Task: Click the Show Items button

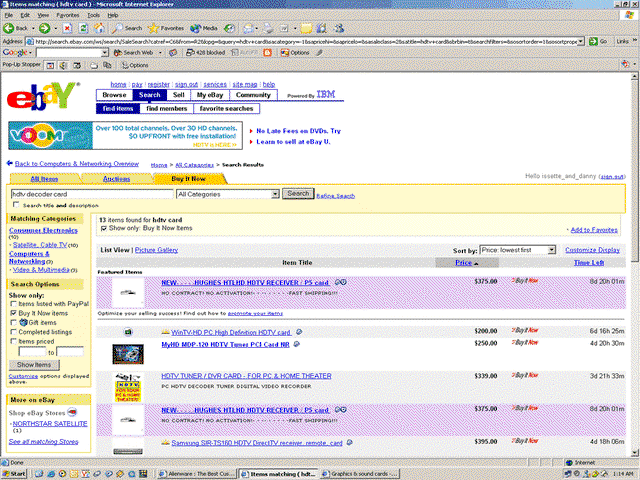Action: tap(34, 365)
